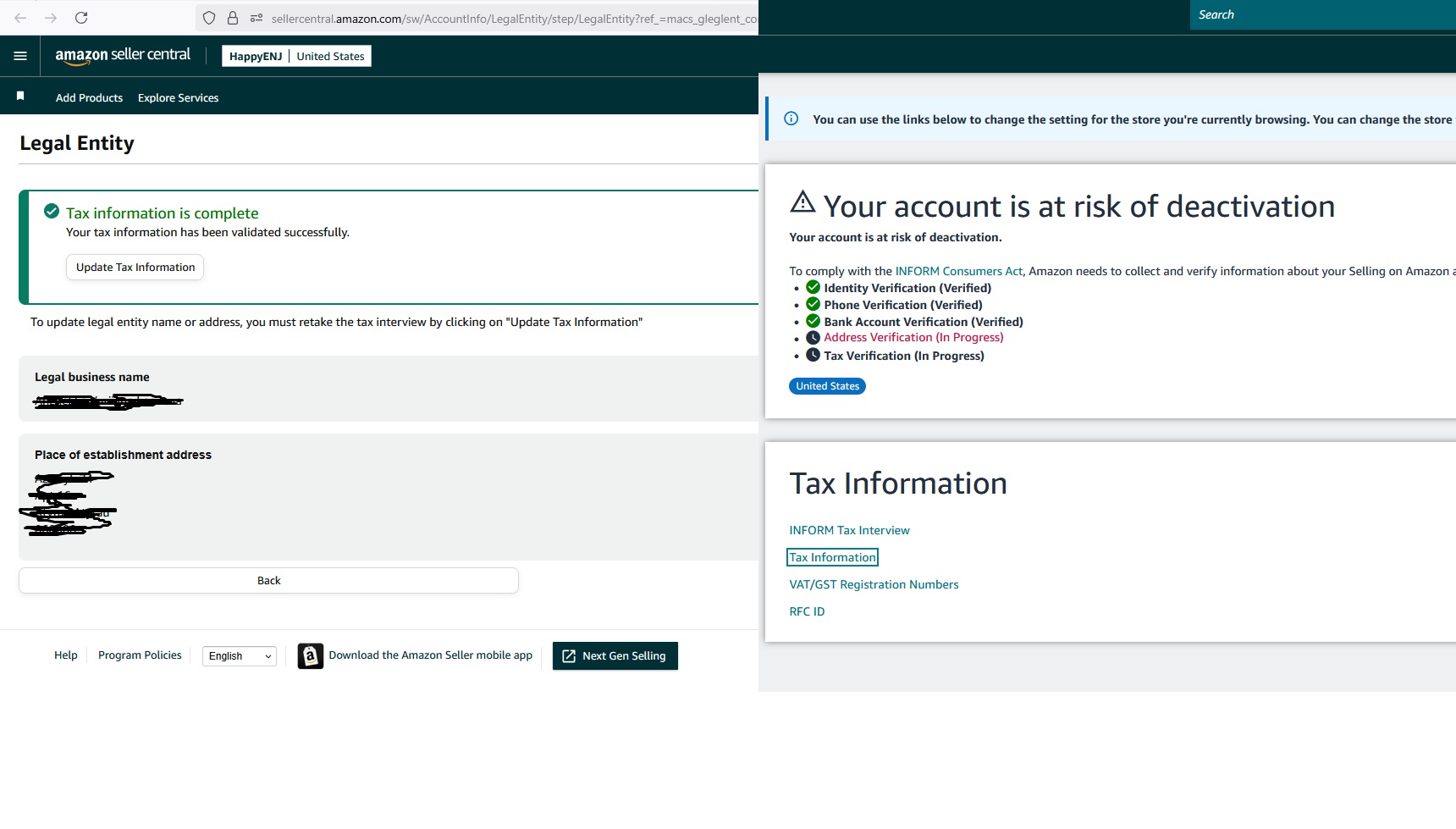Screen dimensions: 1456x829
Task: Click the Amazon Seller Central logo
Action: (123, 56)
